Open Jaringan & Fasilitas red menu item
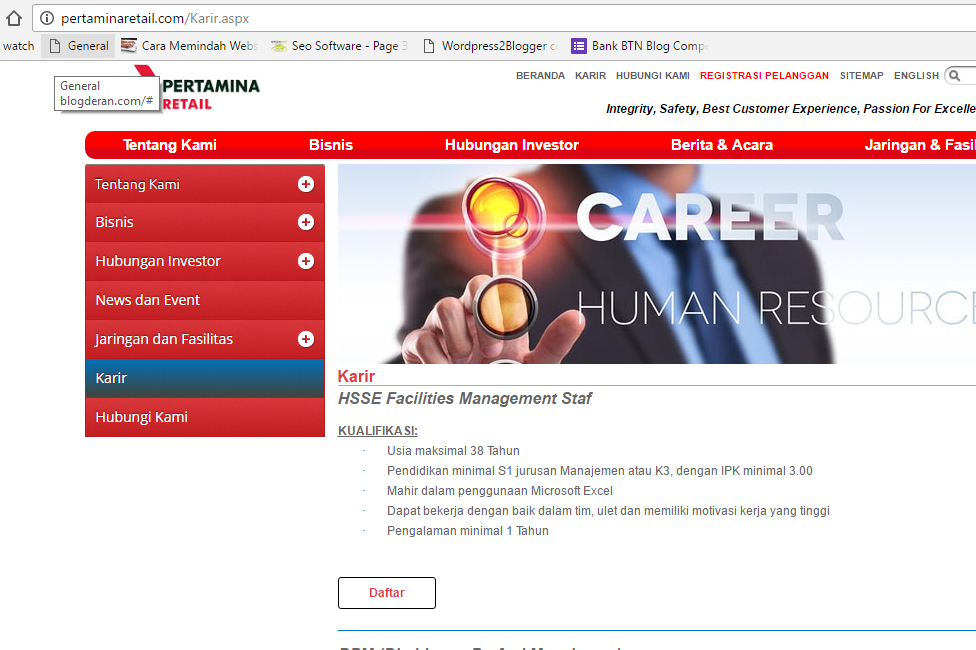 pos(920,145)
